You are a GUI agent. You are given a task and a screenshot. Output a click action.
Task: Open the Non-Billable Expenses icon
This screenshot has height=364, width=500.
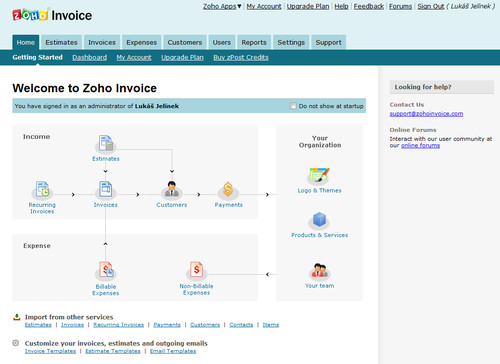click(x=196, y=270)
